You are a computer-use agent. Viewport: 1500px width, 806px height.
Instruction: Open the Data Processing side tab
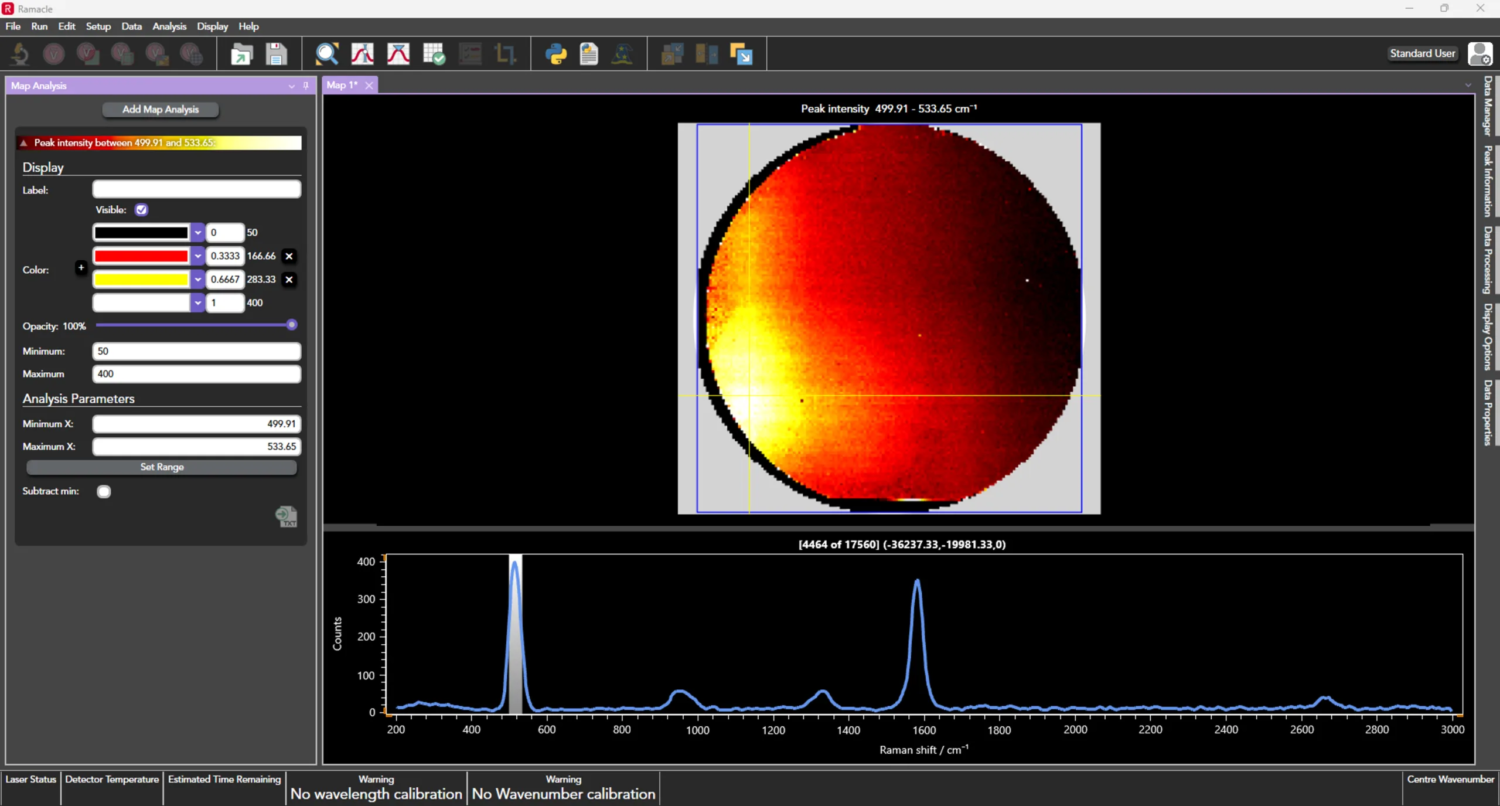click(1488, 260)
